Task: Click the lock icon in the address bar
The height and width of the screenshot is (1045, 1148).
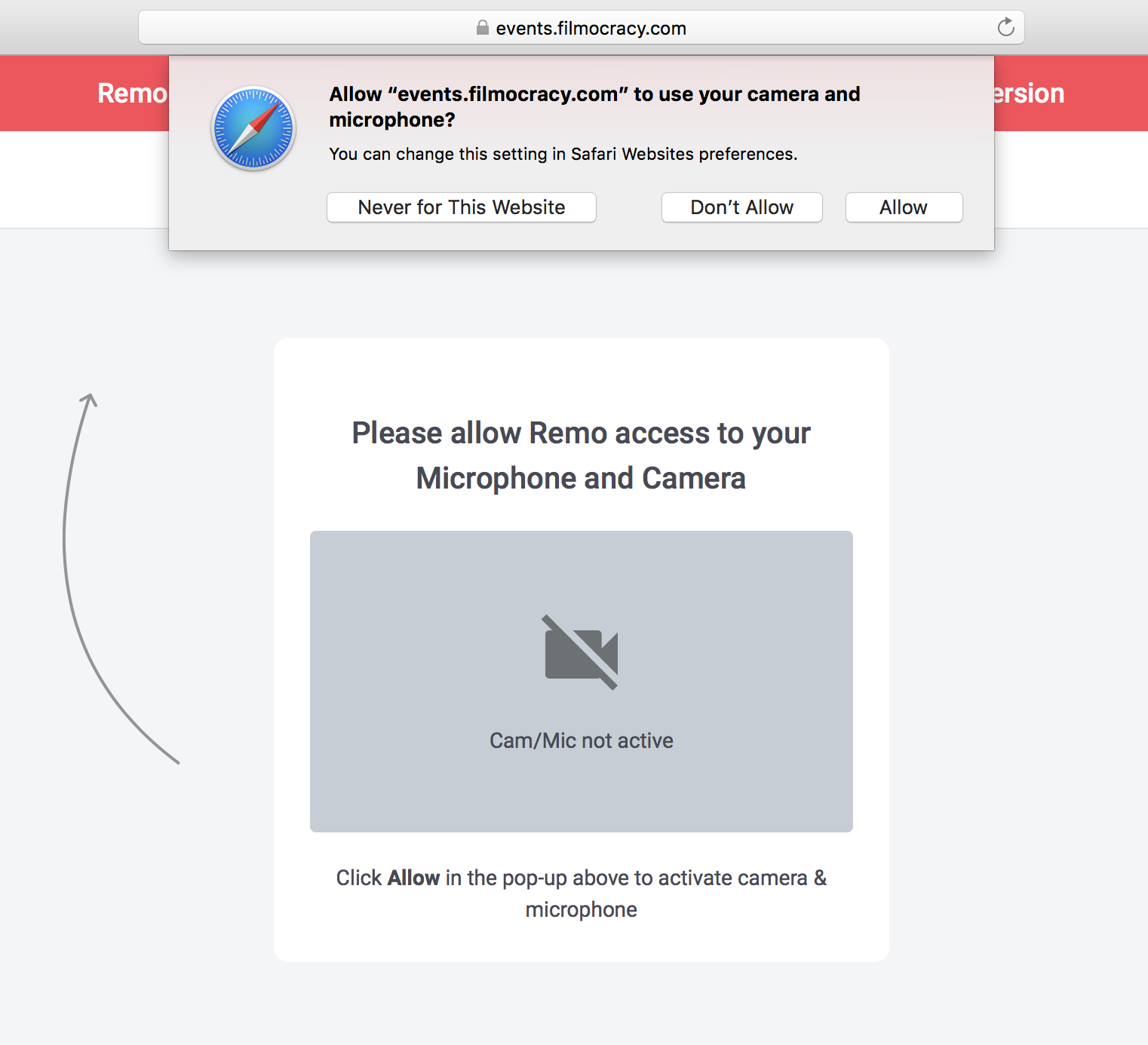Action: [x=483, y=28]
